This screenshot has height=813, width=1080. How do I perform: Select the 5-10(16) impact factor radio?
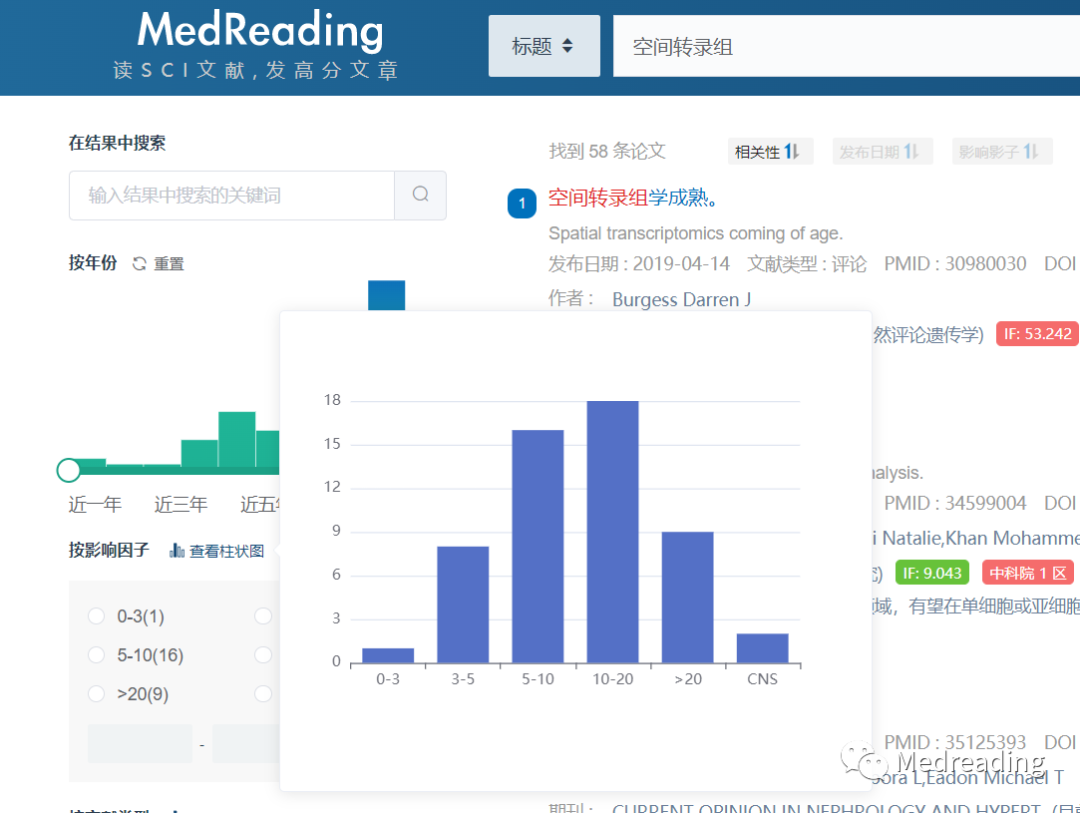point(96,655)
